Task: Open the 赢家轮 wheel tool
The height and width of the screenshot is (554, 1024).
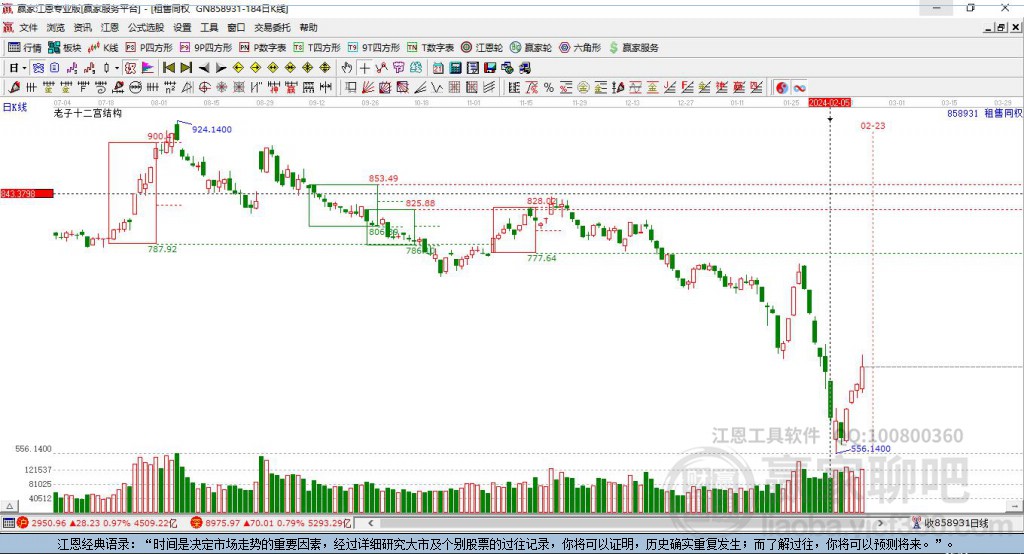Action: pyautogui.click(x=531, y=48)
